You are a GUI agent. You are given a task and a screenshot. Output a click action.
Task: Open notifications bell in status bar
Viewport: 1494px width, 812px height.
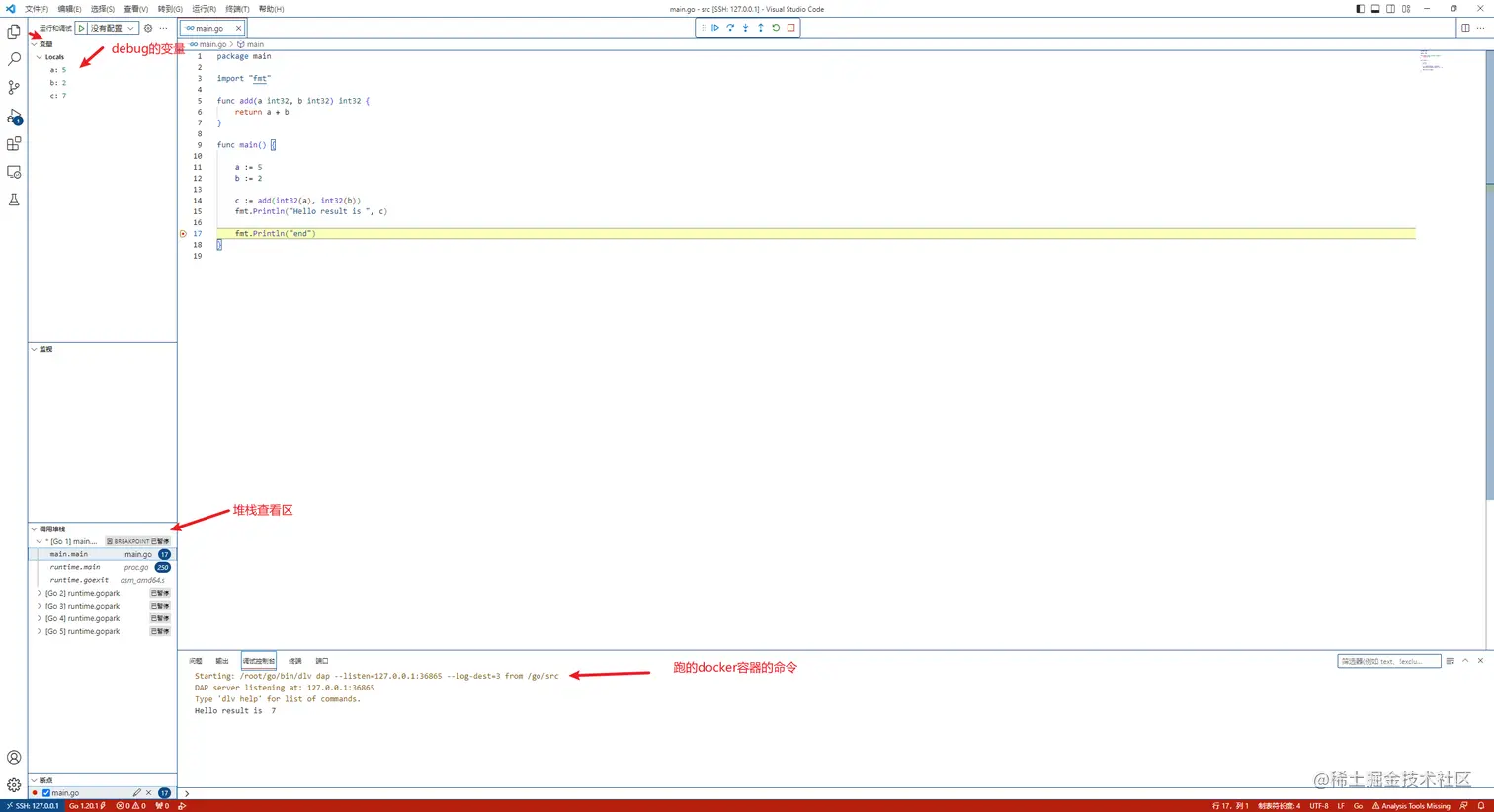click(1481, 806)
